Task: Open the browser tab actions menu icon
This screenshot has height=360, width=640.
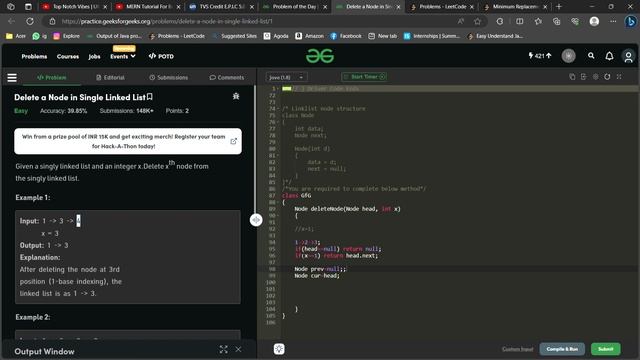Action: pos(28,7)
